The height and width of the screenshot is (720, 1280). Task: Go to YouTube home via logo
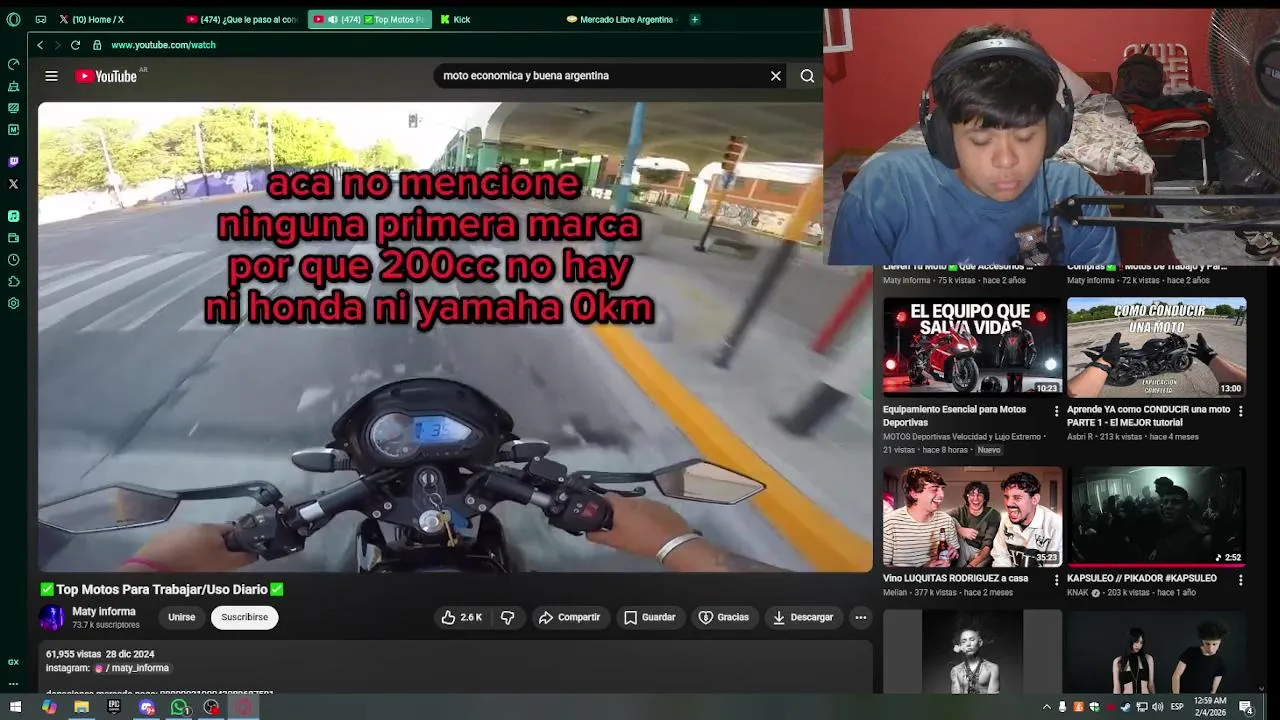[106, 76]
